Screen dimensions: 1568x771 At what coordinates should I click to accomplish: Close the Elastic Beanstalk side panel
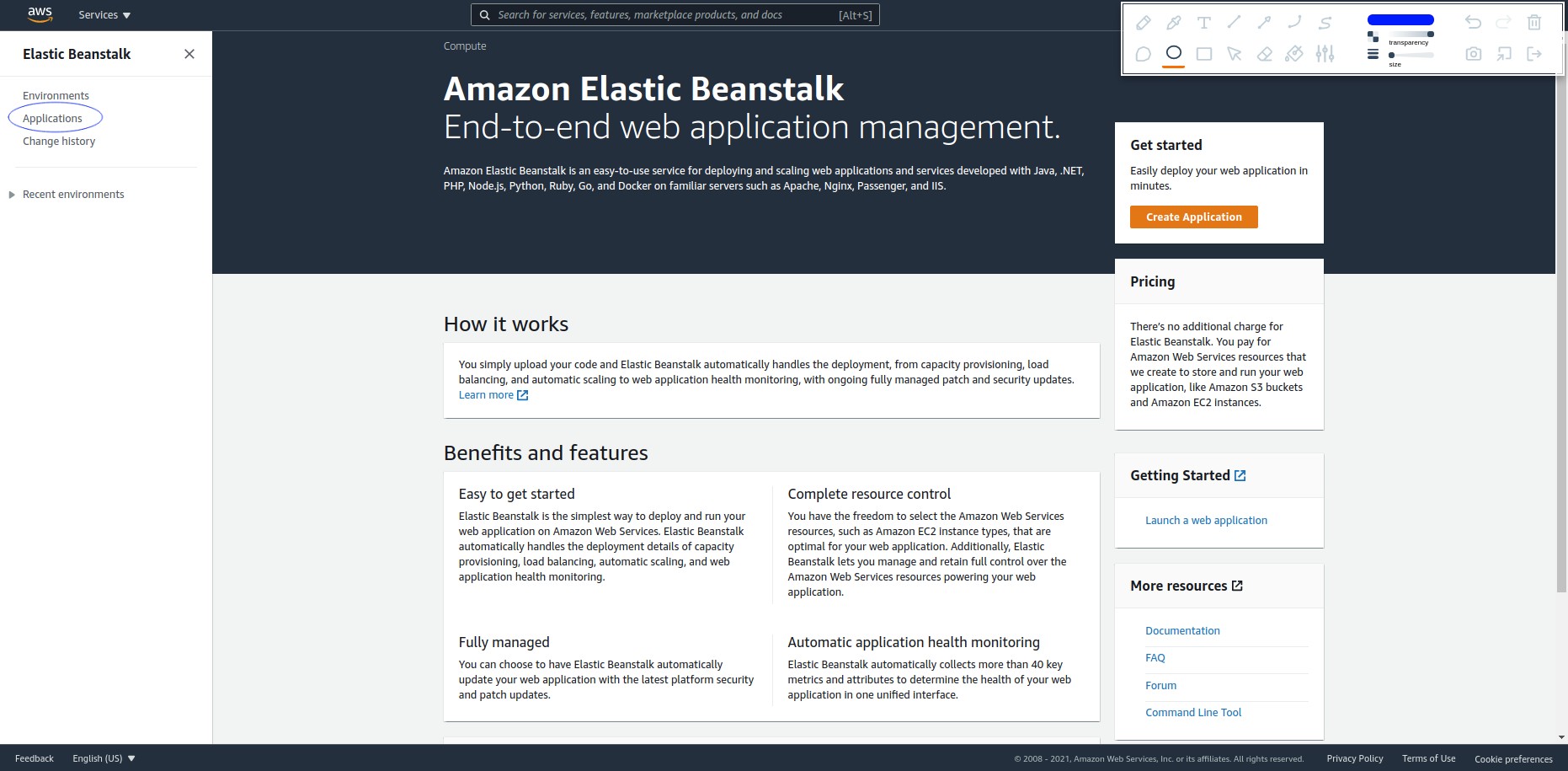point(189,54)
